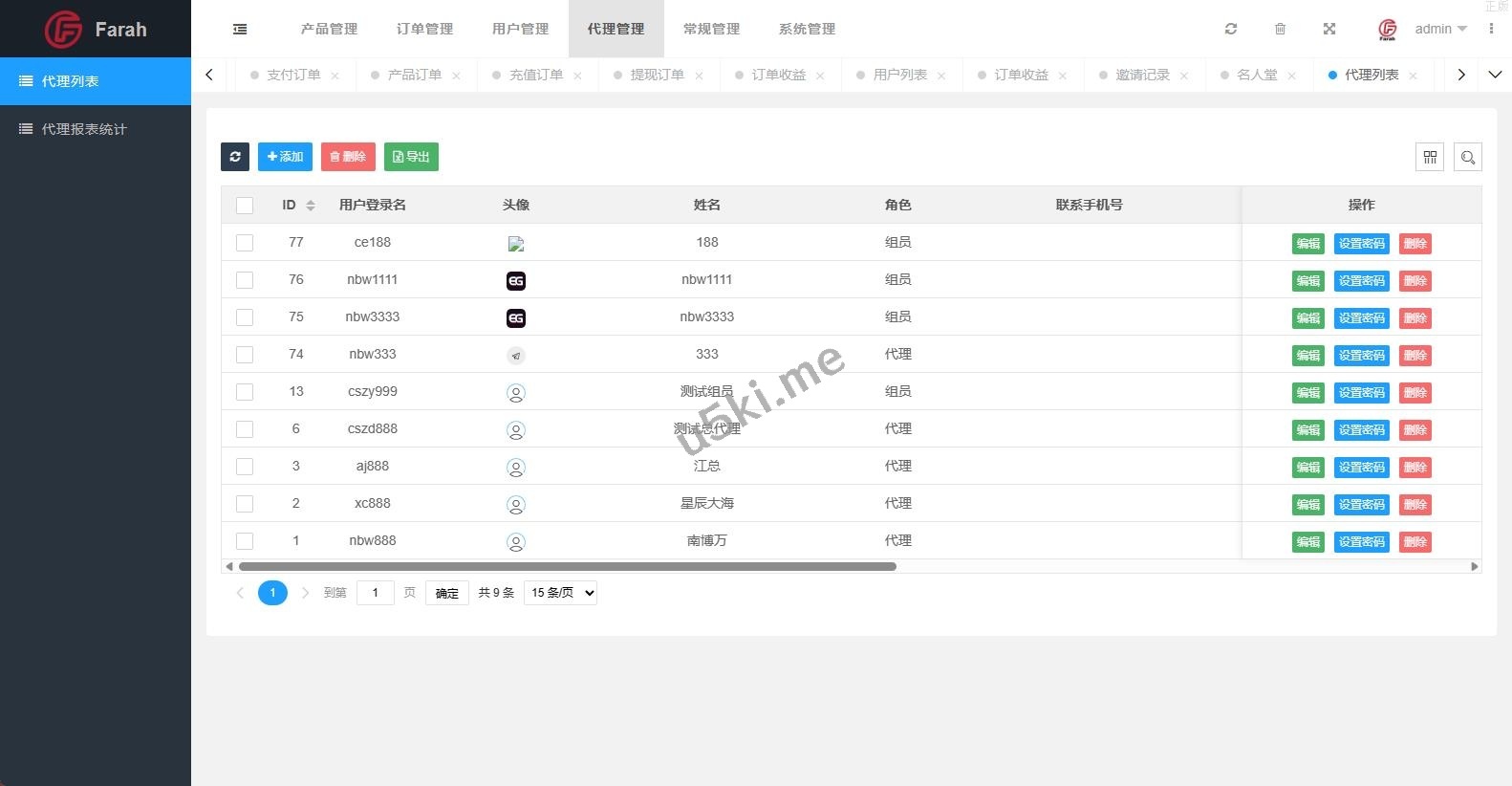Close the 支付订单 tab
Image resolution: width=1512 pixels, height=786 pixels.
(x=335, y=76)
